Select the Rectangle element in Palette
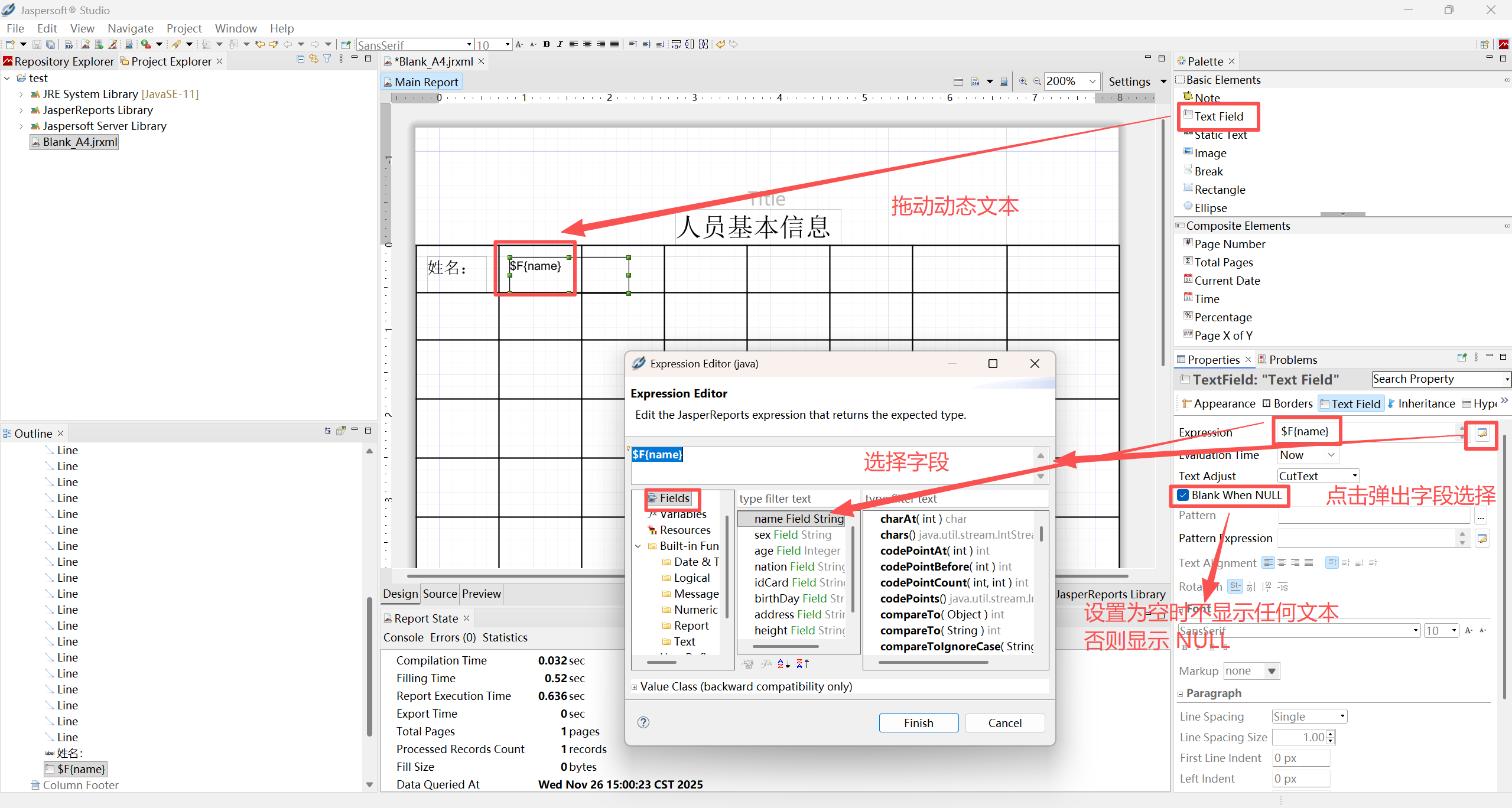Image resolution: width=1512 pixels, height=808 pixels. pyautogui.click(x=1220, y=190)
